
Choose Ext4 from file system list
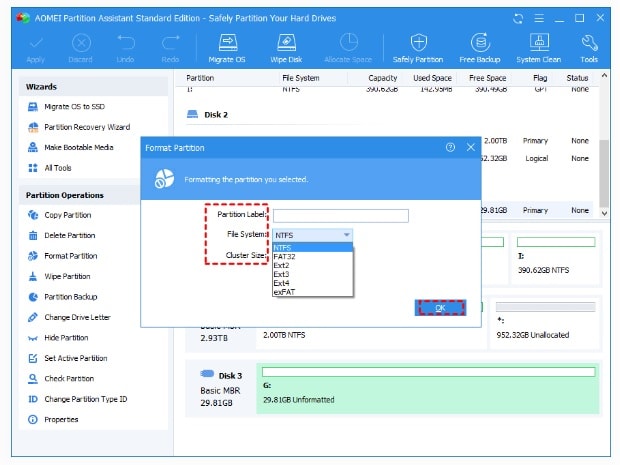pos(312,283)
